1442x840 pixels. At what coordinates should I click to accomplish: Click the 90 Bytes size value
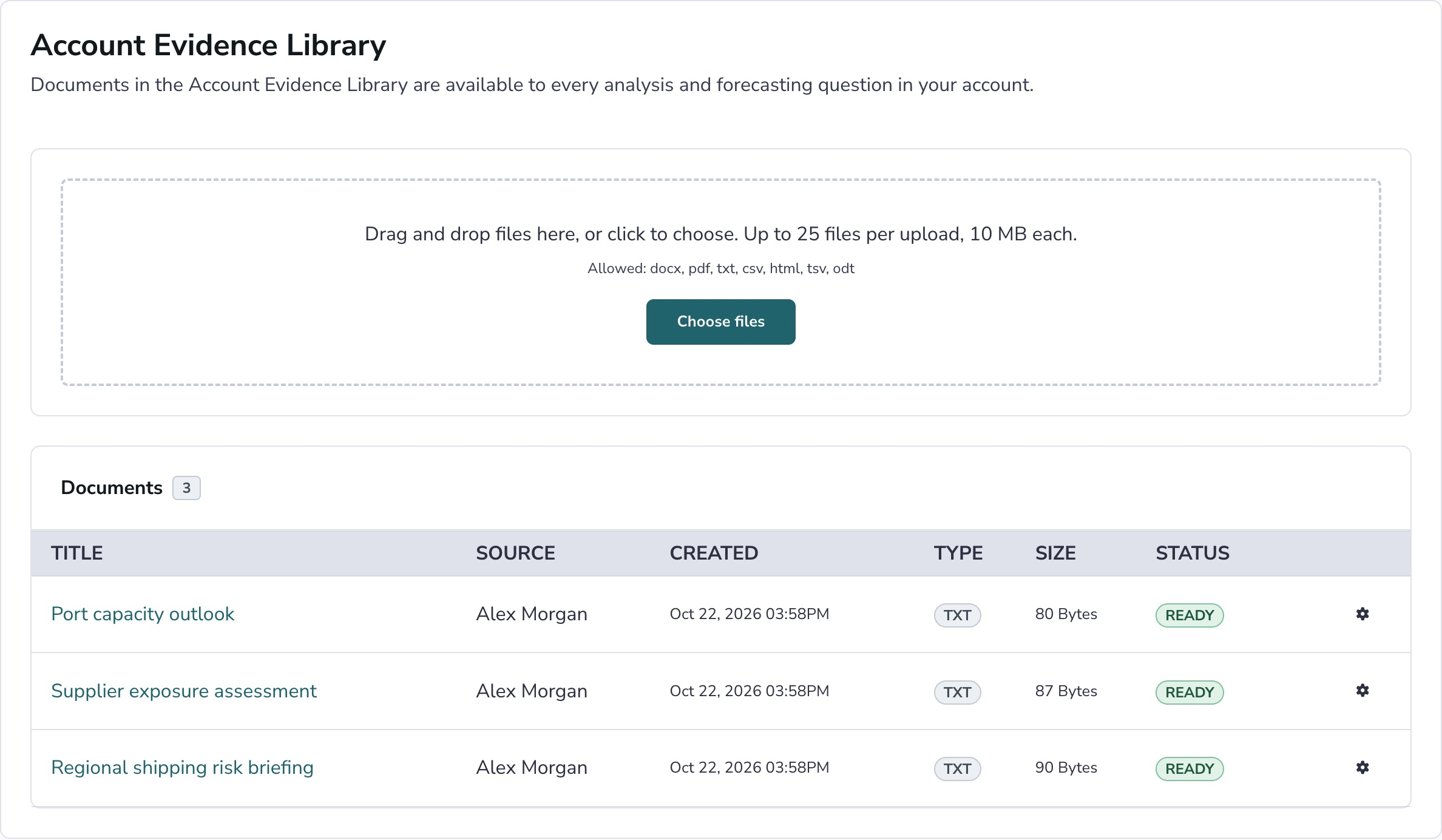pyautogui.click(x=1066, y=767)
